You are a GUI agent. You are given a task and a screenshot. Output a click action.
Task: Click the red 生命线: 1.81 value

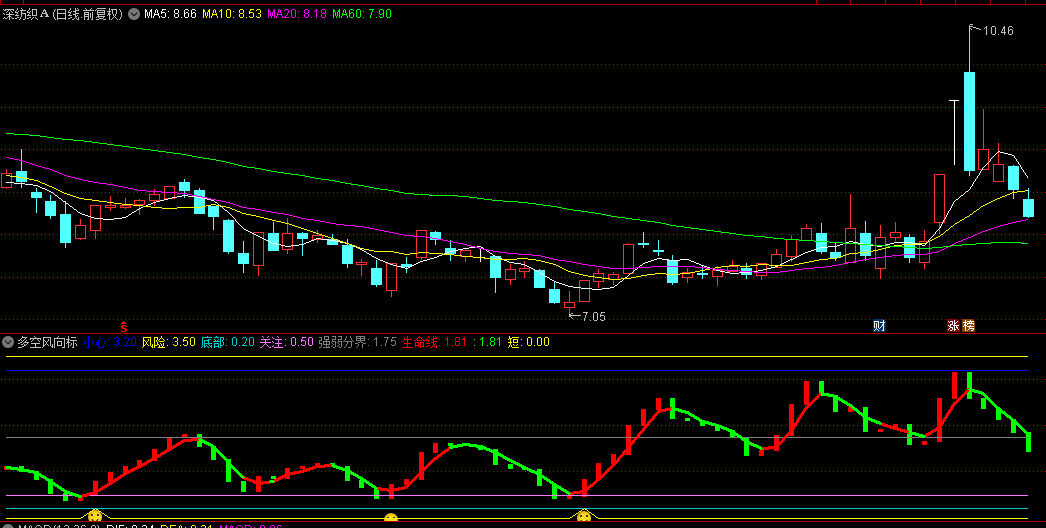click(434, 342)
